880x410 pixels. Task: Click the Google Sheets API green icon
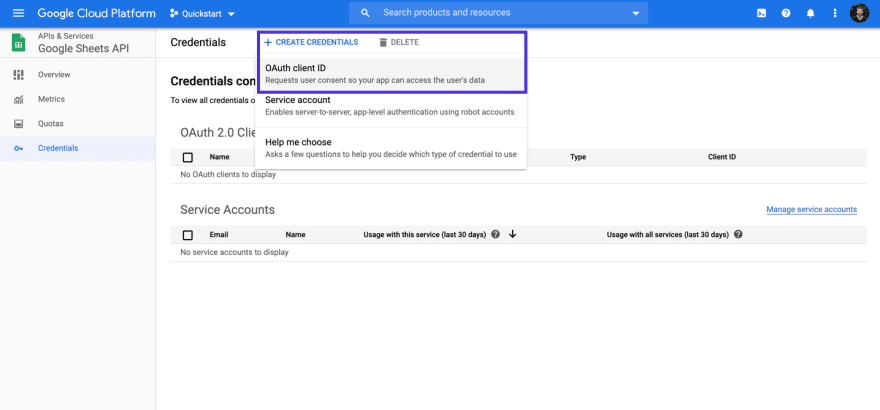point(19,43)
